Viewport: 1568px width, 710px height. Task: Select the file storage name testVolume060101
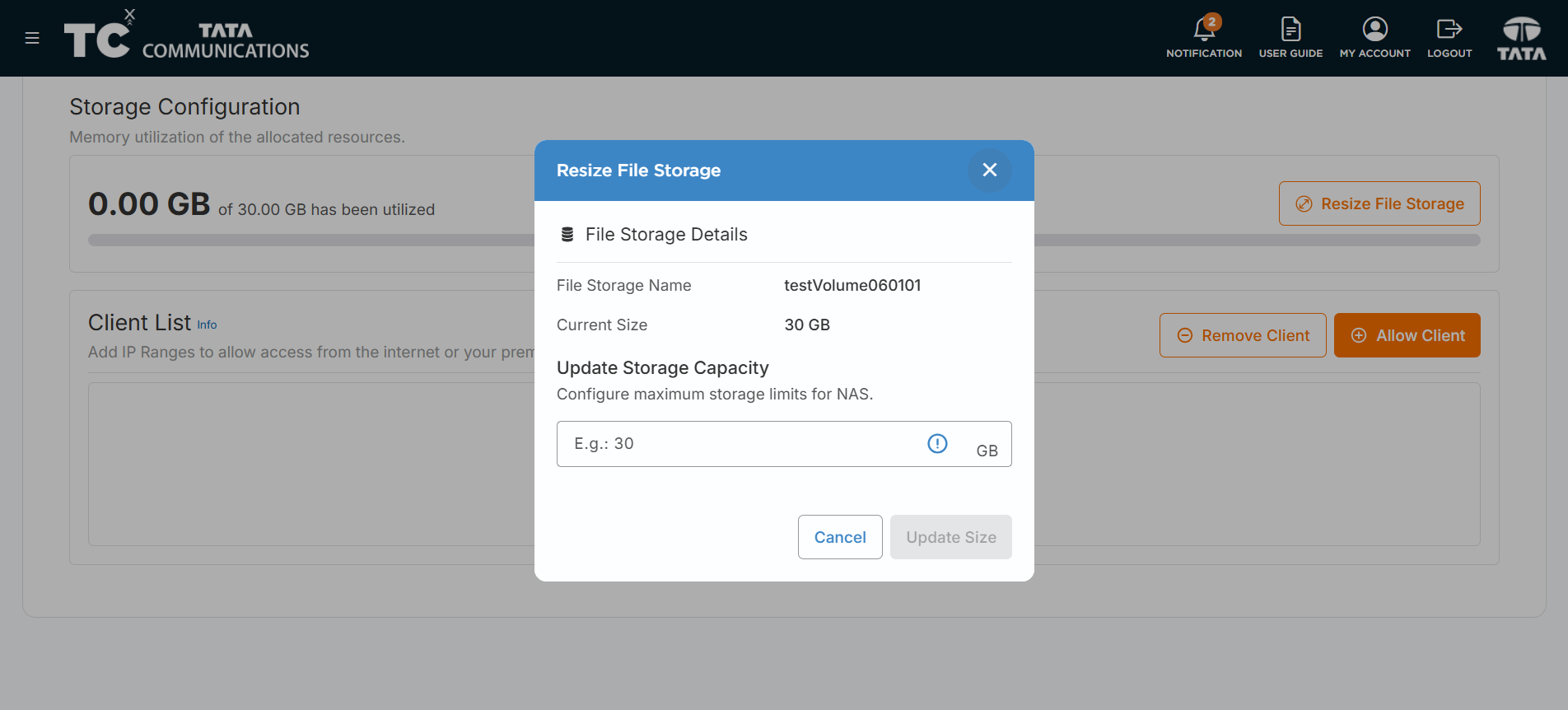pyautogui.click(x=852, y=285)
